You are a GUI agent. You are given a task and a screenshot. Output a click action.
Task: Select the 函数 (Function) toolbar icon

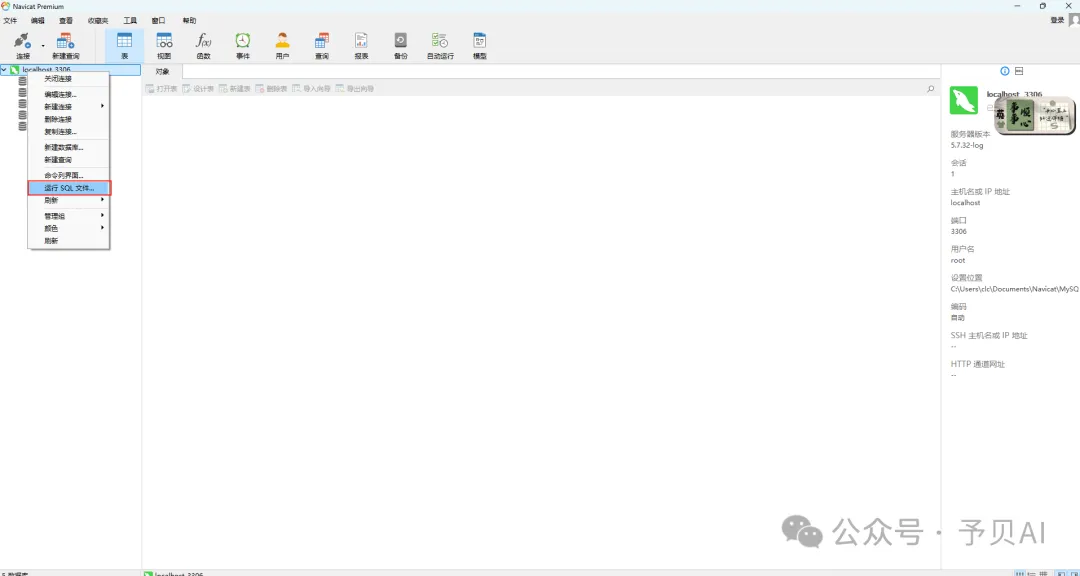[x=203, y=45]
